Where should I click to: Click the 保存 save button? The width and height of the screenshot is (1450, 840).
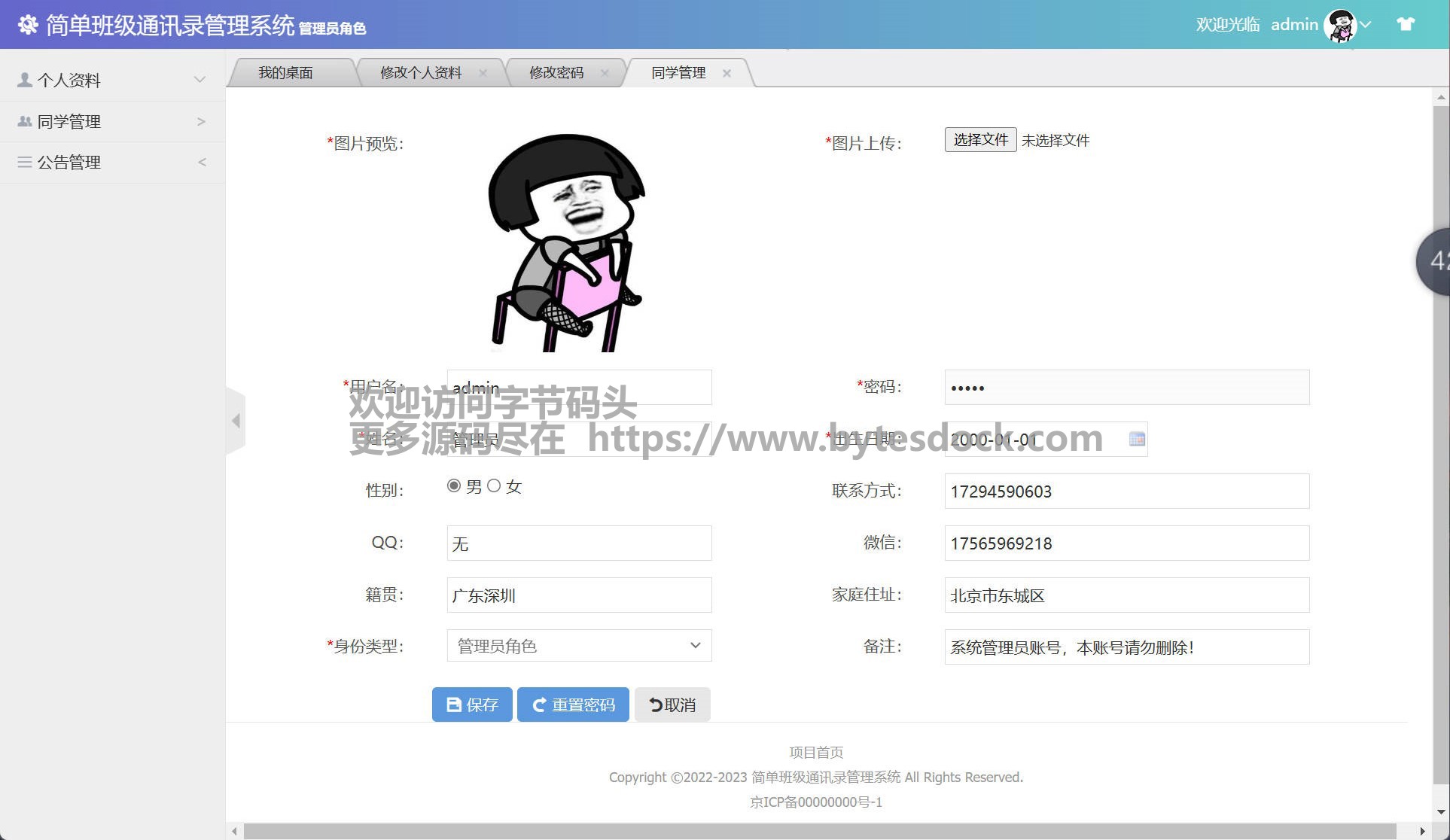[x=472, y=705]
